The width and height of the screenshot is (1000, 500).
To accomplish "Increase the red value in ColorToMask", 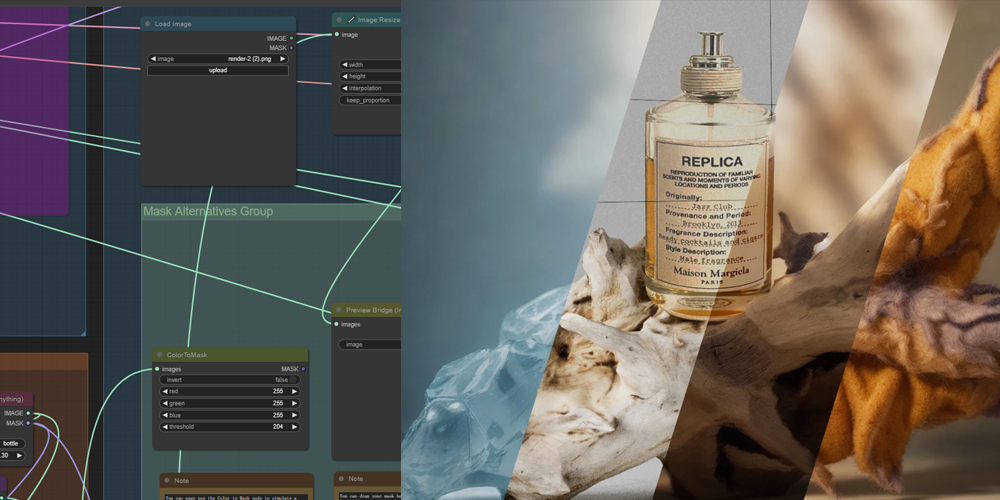I will click(295, 392).
